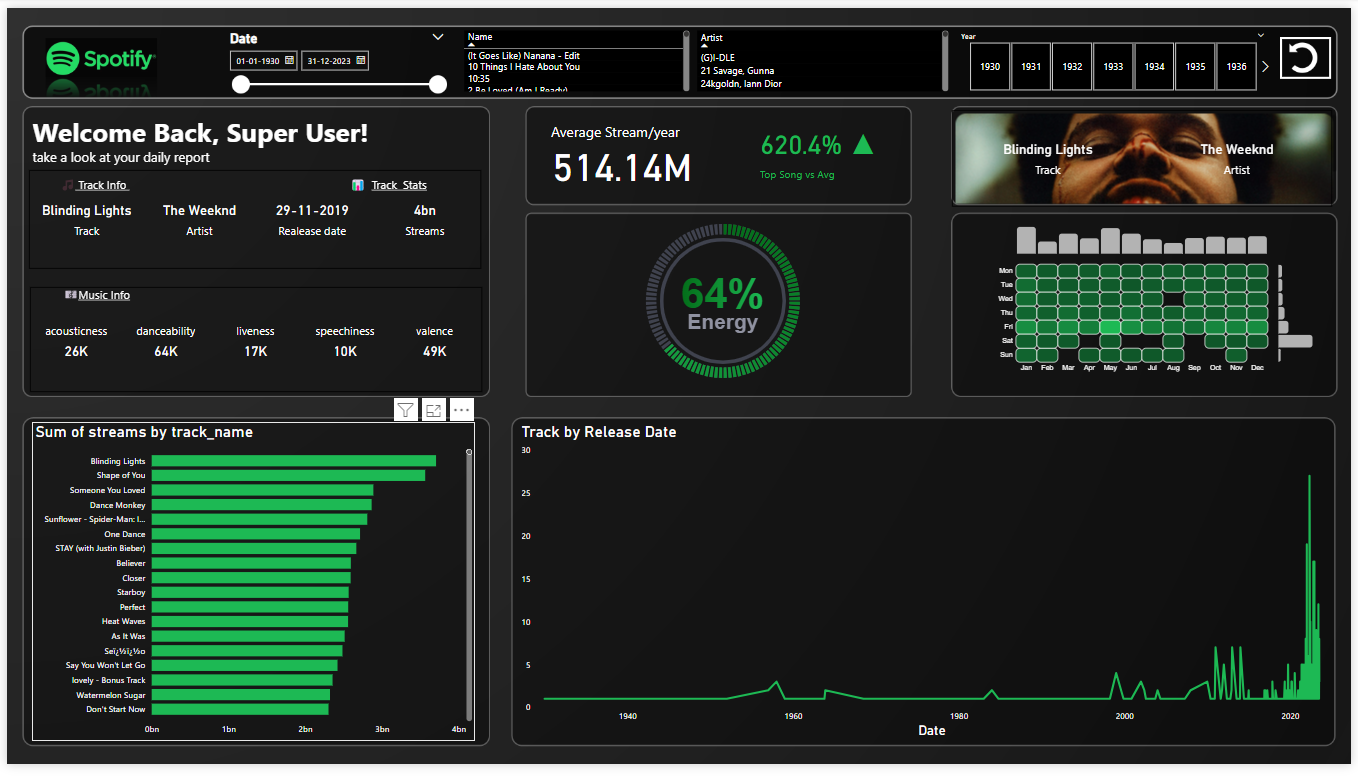Select year 1934 tile

[x=1154, y=66]
